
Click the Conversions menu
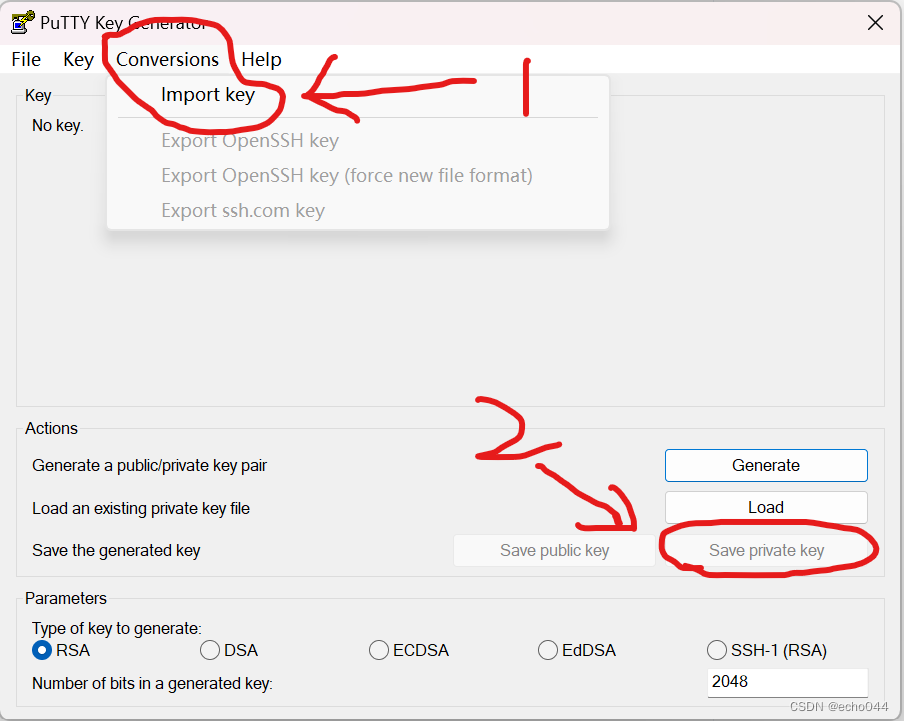tap(167, 59)
